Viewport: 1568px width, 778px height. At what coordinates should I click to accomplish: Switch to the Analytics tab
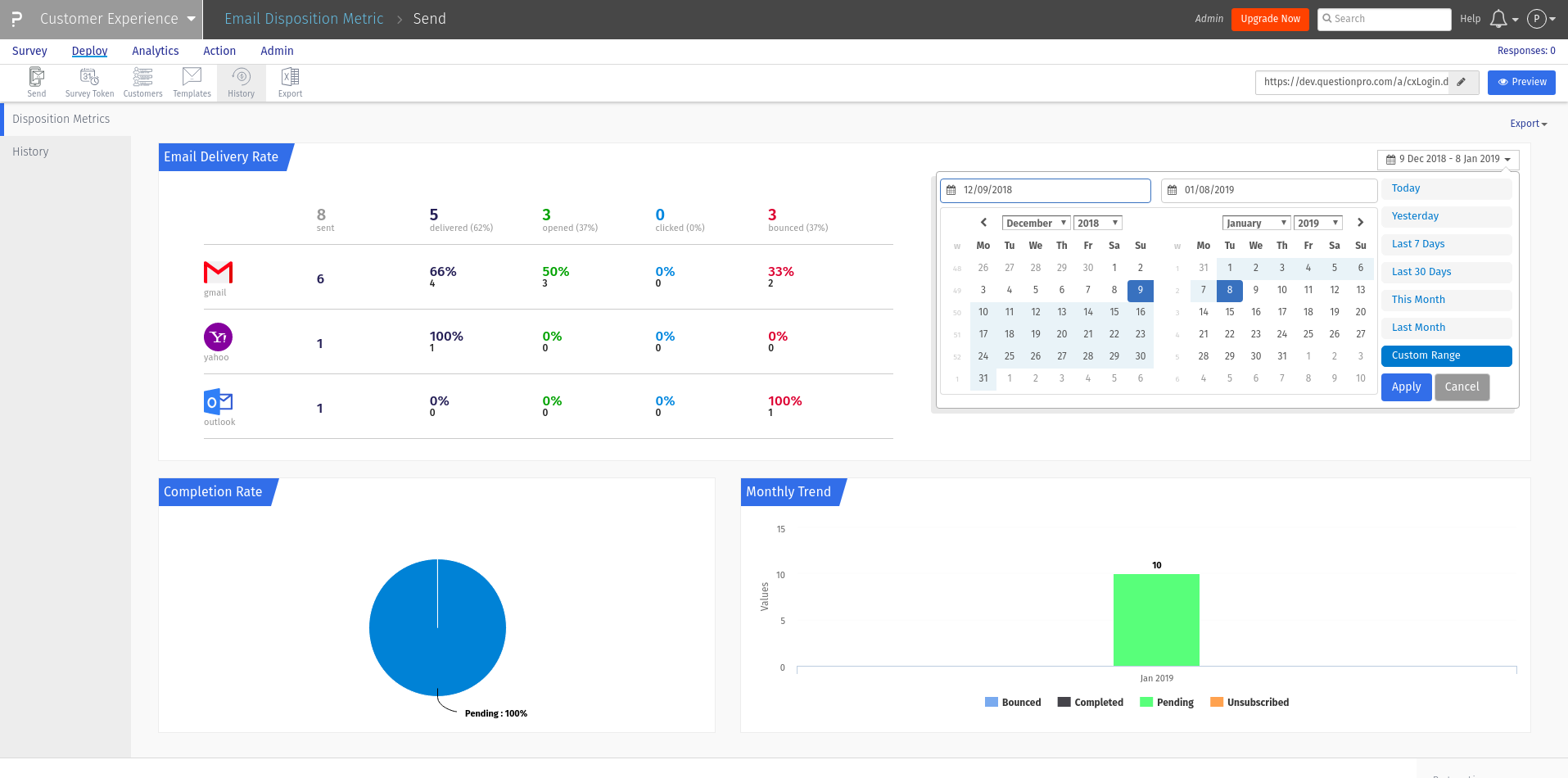point(156,51)
